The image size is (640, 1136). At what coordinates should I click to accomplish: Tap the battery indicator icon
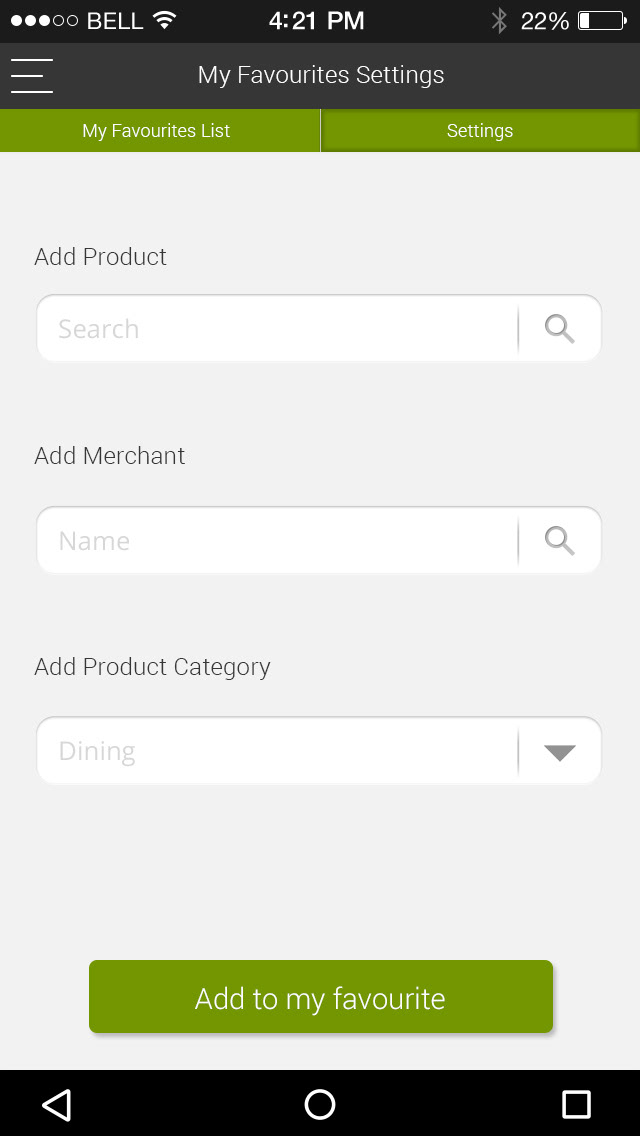[601, 20]
